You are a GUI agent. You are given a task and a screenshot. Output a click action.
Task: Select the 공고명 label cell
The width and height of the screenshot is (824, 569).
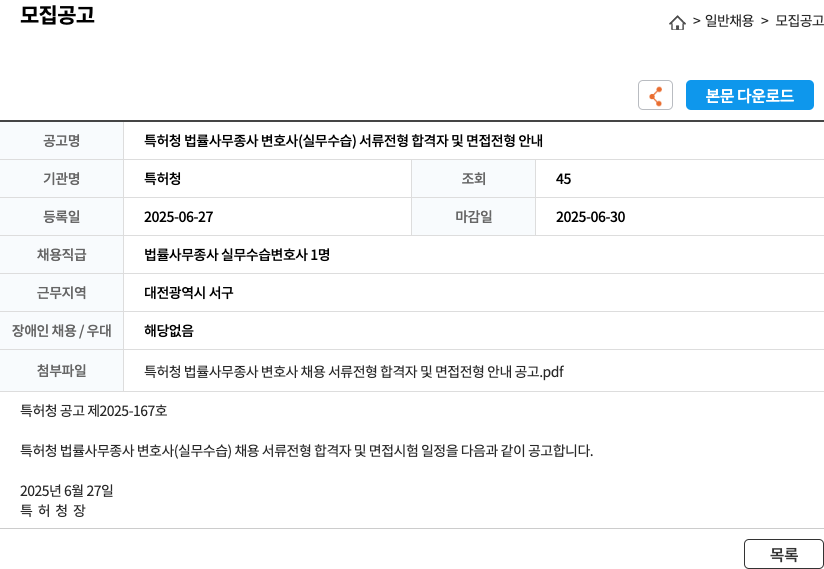pos(61,141)
